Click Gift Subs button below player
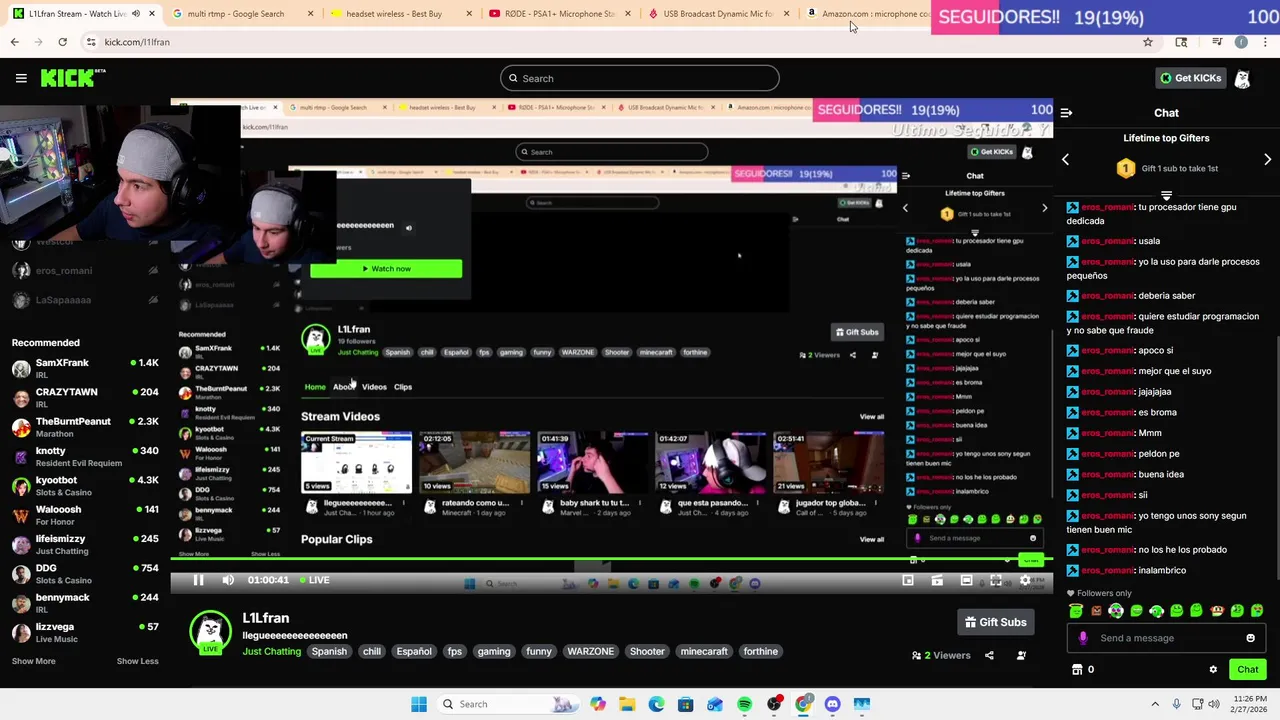The image size is (1280, 720). [x=995, y=622]
